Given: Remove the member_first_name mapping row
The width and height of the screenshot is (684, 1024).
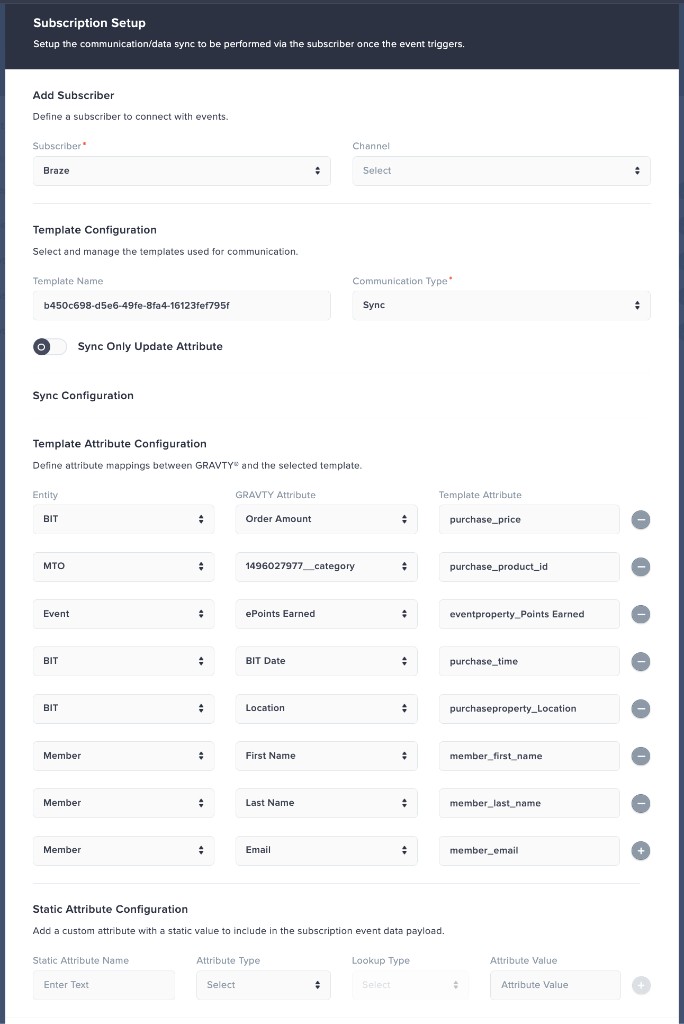Looking at the screenshot, I should tap(640, 756).
